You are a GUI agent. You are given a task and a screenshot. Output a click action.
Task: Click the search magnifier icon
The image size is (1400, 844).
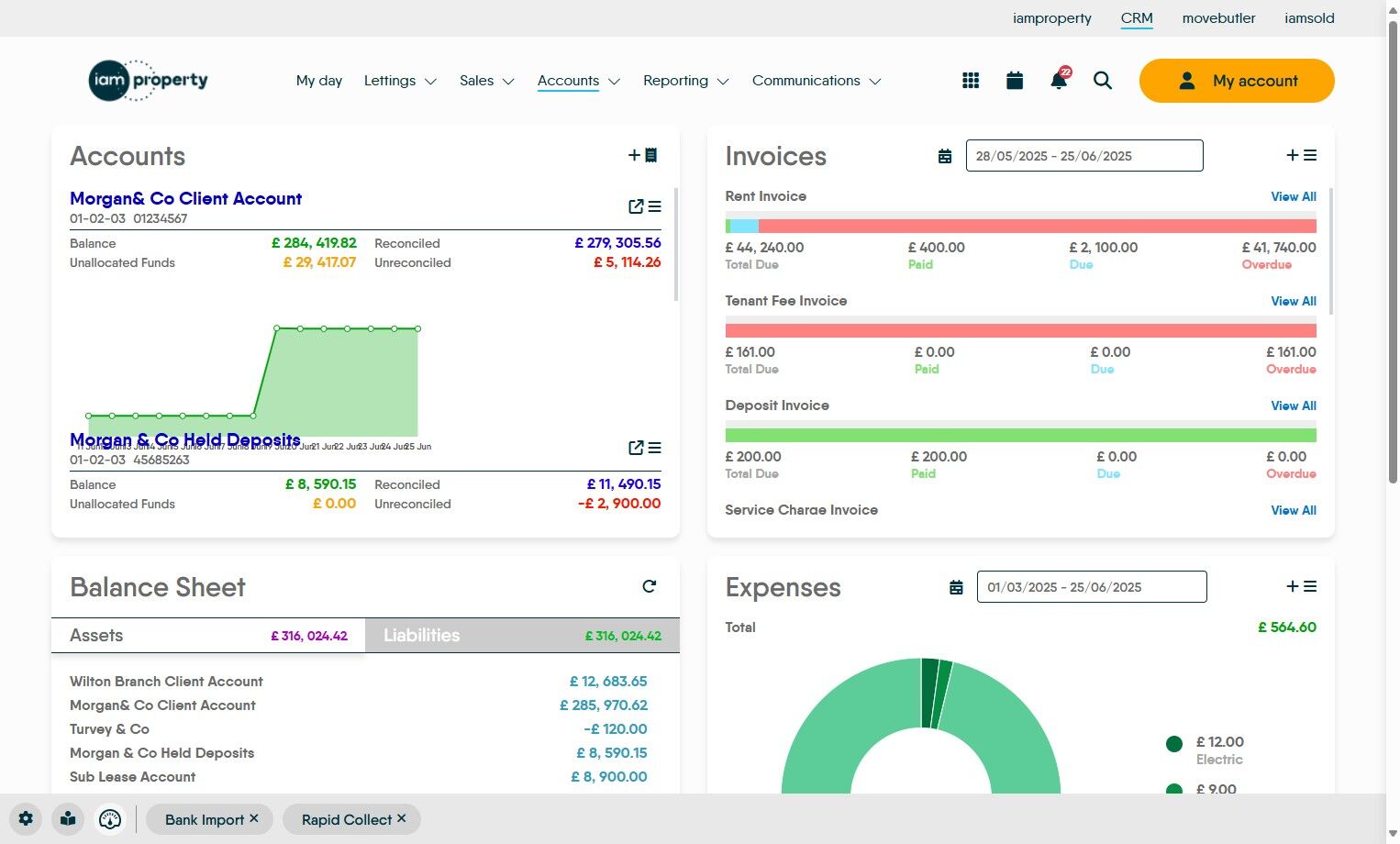click(1103, 81)
